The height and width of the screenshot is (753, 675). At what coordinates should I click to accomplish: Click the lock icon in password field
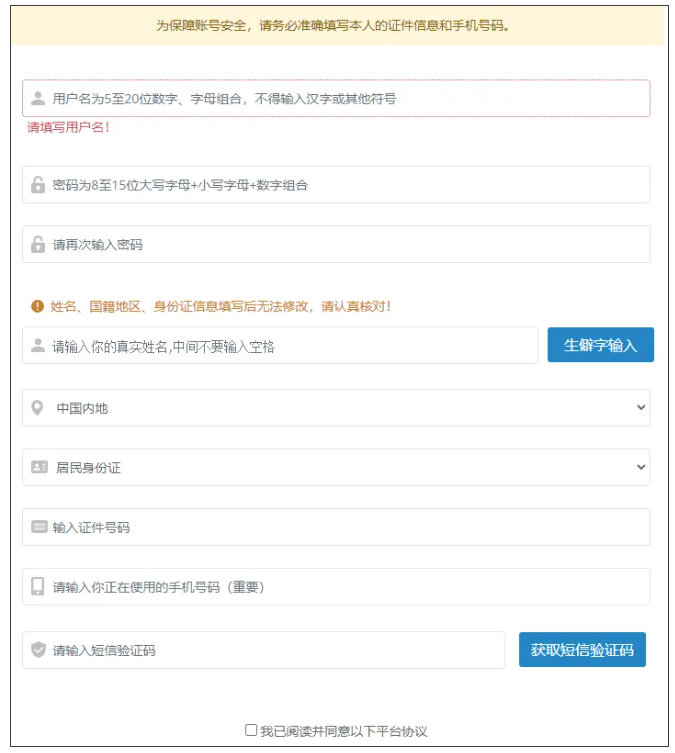pyautogui.click(x=38, y=185)
